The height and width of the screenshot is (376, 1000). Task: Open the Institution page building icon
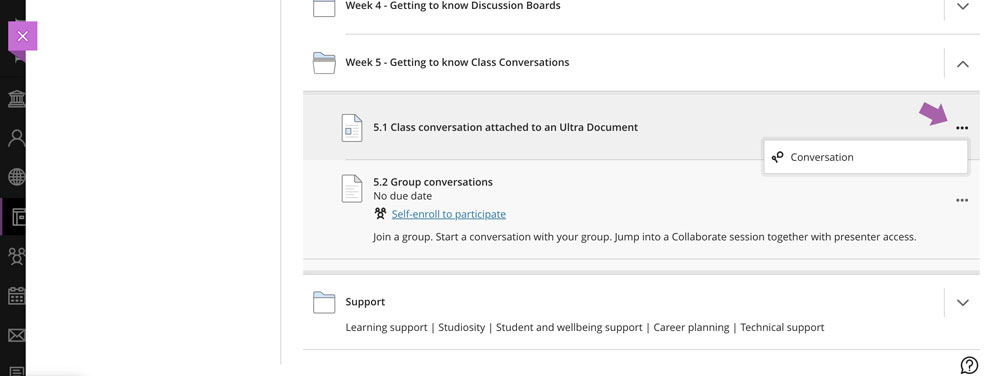pyautogui.click(x=17, y=99)
